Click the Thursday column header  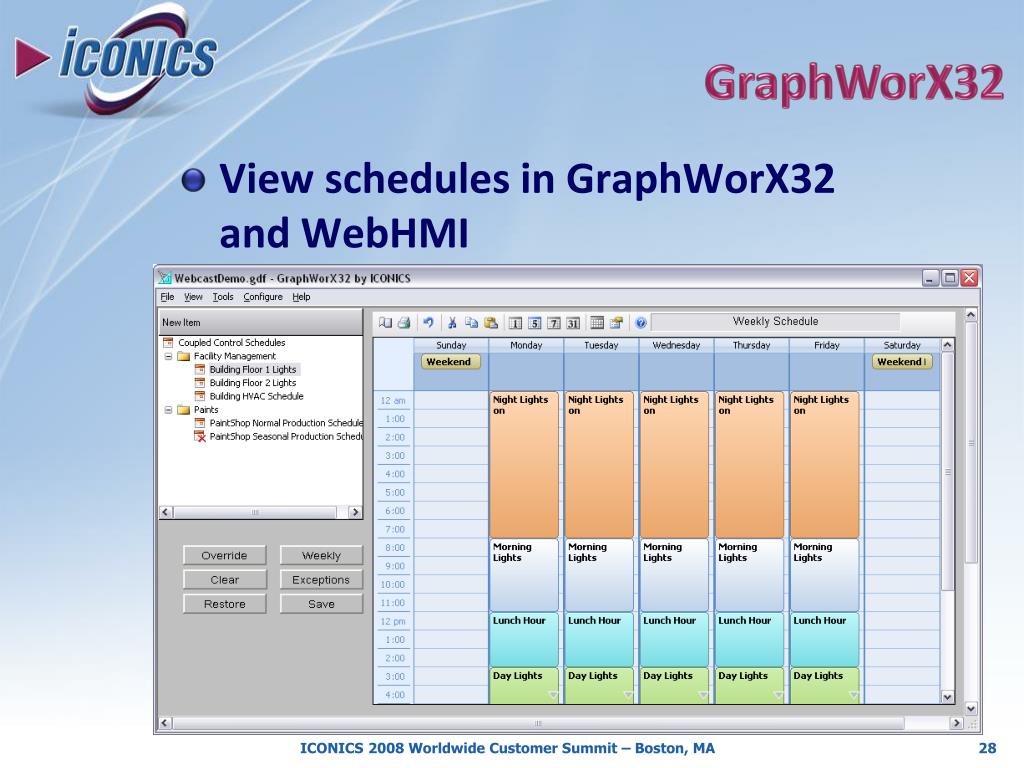click(x=752, y=345)
